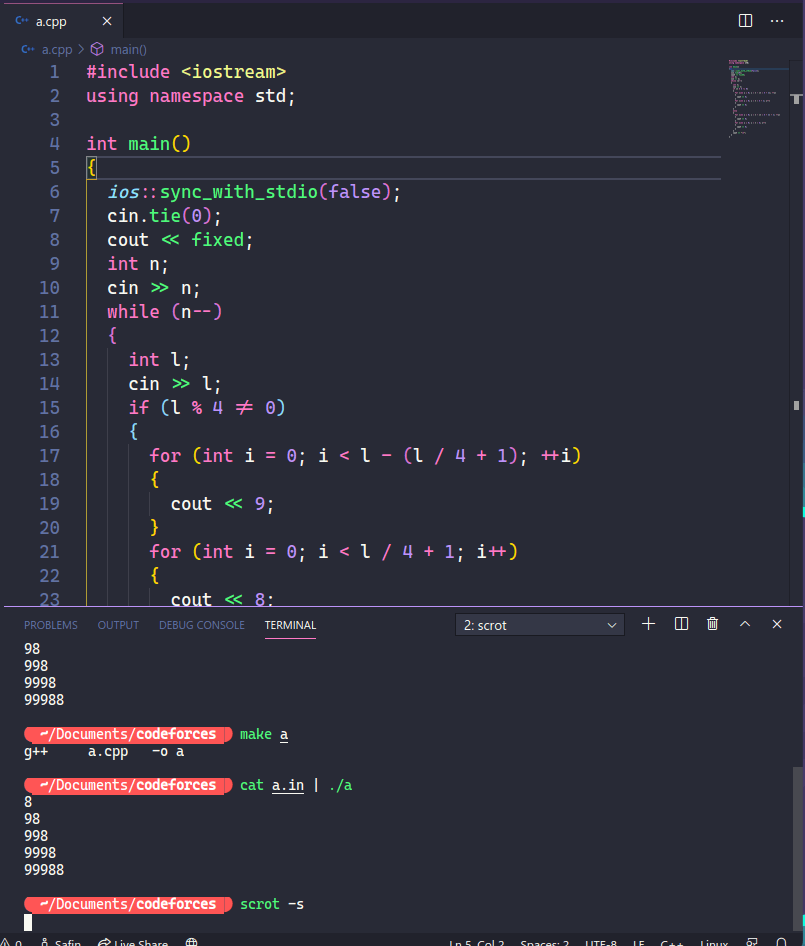Image resolution: width=805 pixels, height=946 pixels.
Task: Open the DEBUG CONSOLE tab
Action: click(x=202, y=625)
